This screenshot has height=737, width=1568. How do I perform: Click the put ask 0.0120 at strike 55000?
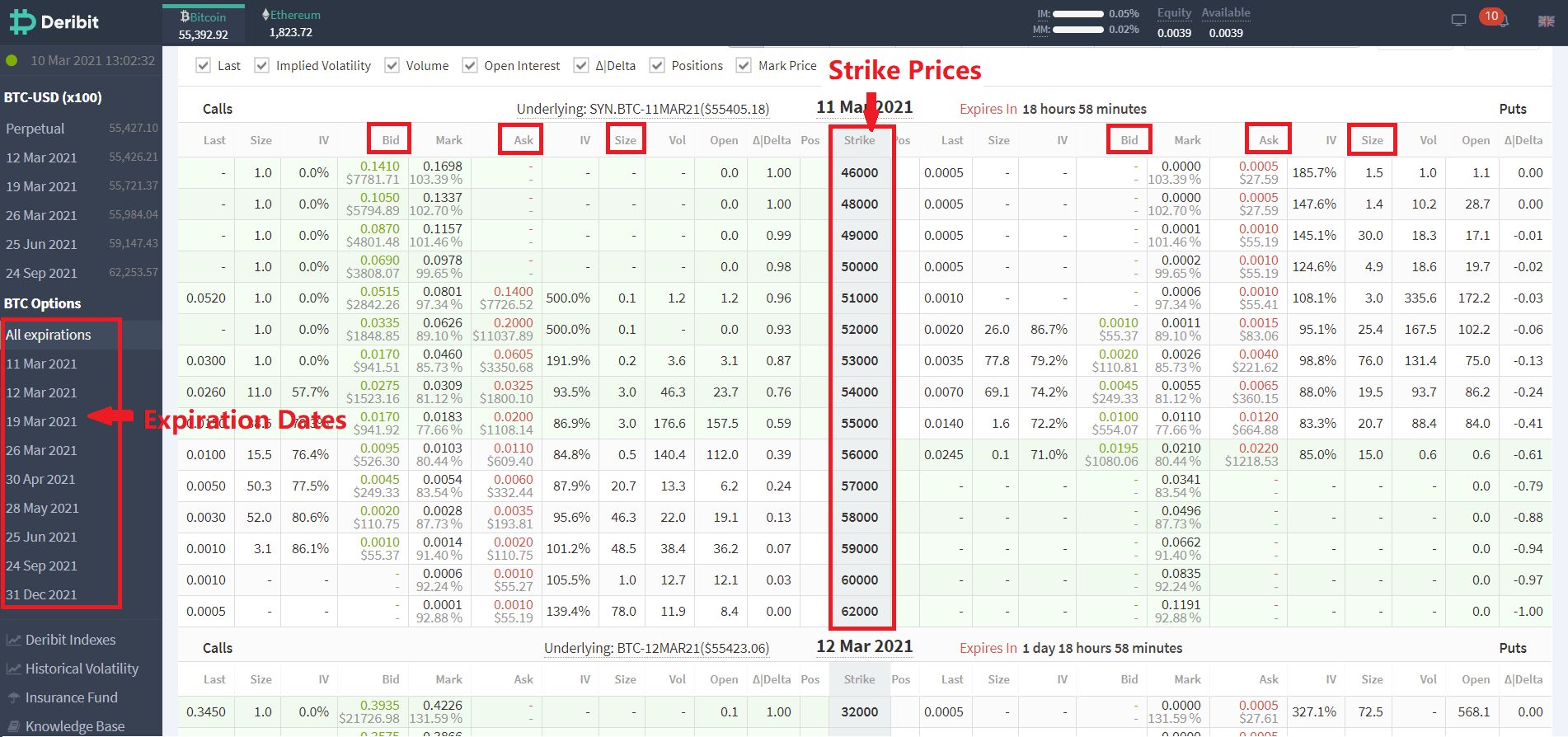1259,417
